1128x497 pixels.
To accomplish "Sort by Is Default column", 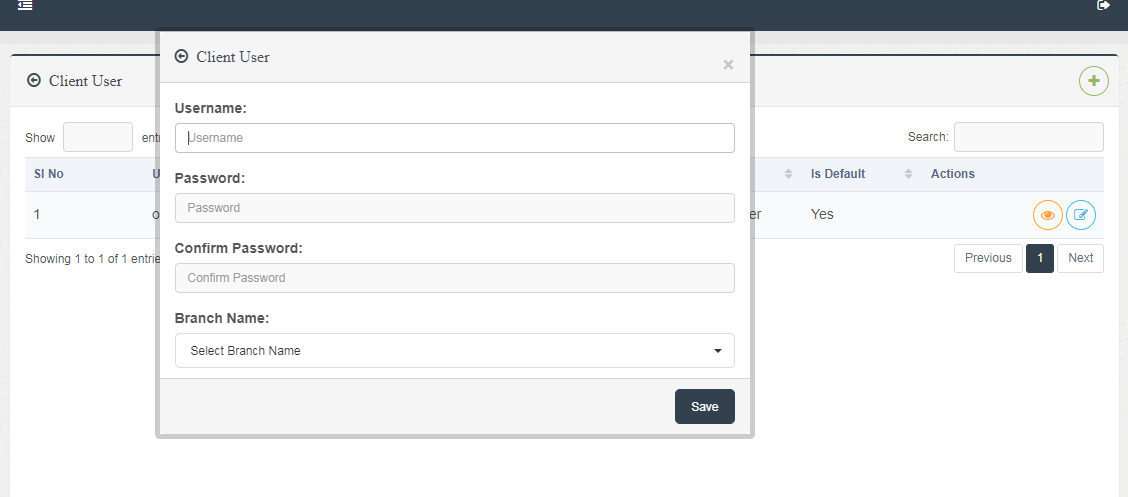I will [860, 174].
